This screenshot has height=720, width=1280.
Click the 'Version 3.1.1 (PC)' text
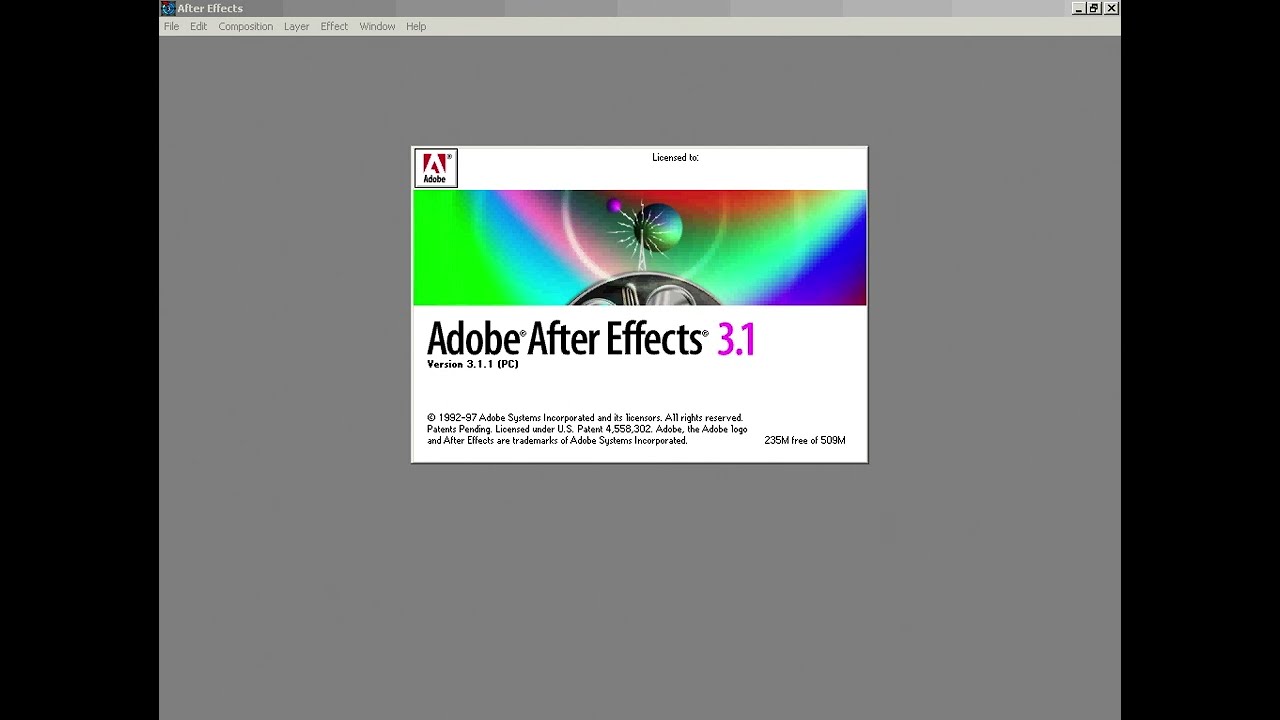pos(473,364)
